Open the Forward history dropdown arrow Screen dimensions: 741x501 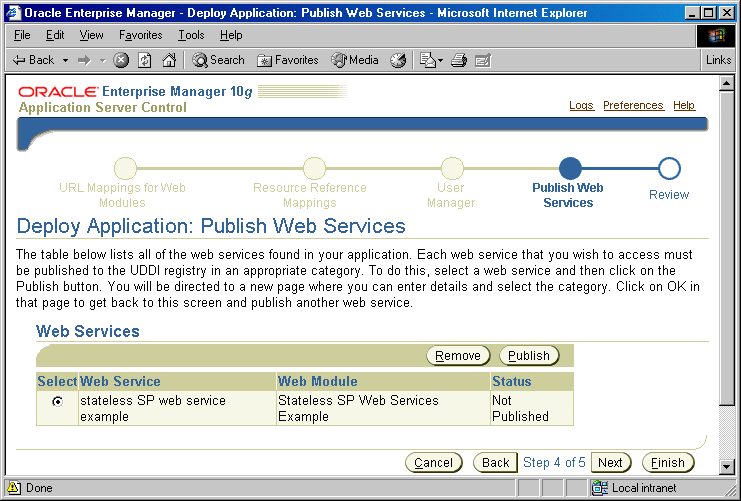tap(103, 60)
